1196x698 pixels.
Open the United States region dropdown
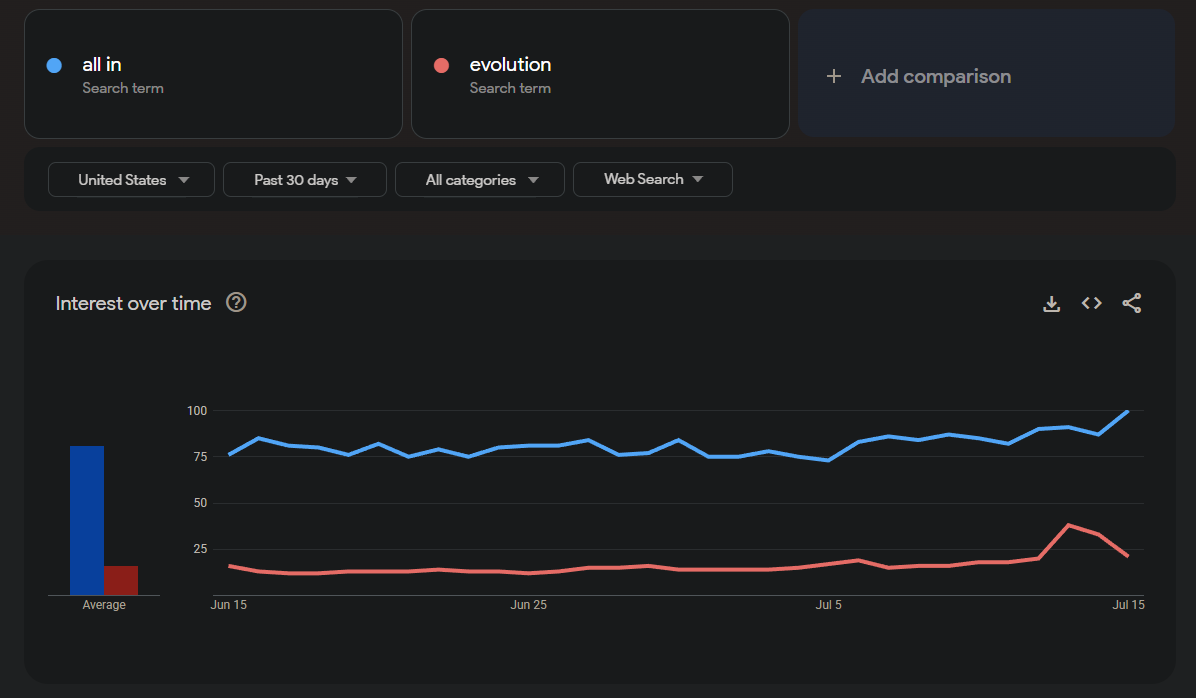[x=131, y=180]
